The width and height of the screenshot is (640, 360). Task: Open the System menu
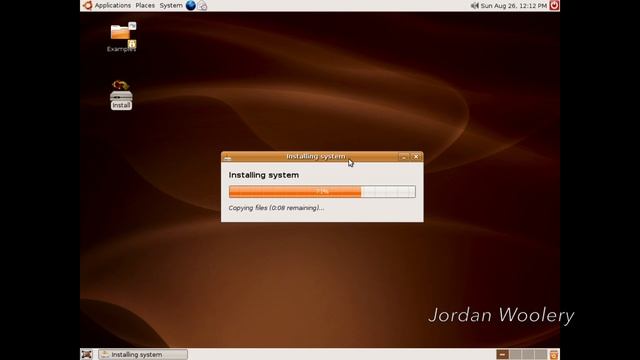click(x=171, y=5)
